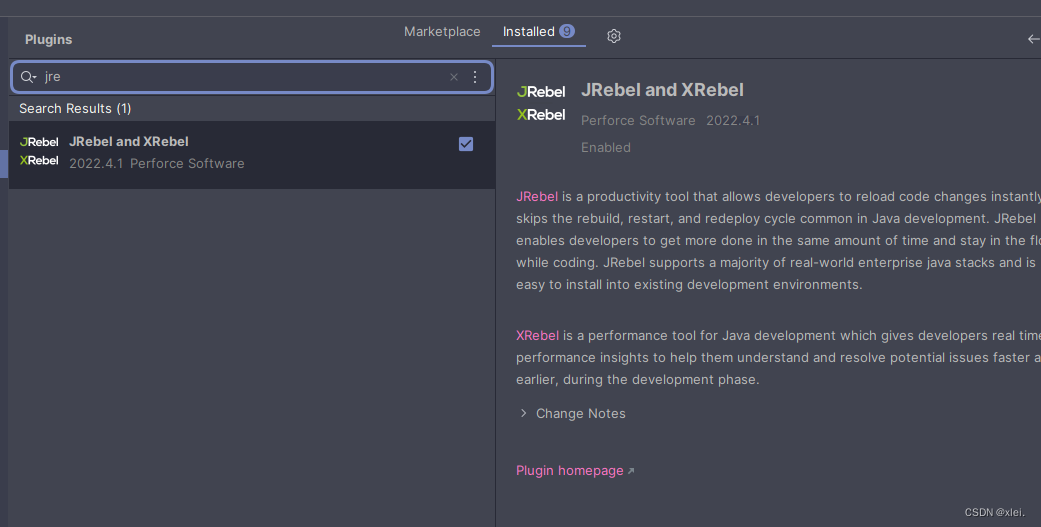
Task: Click the JRebel XRebel logo in the details pane
Action: click(541, 103)
